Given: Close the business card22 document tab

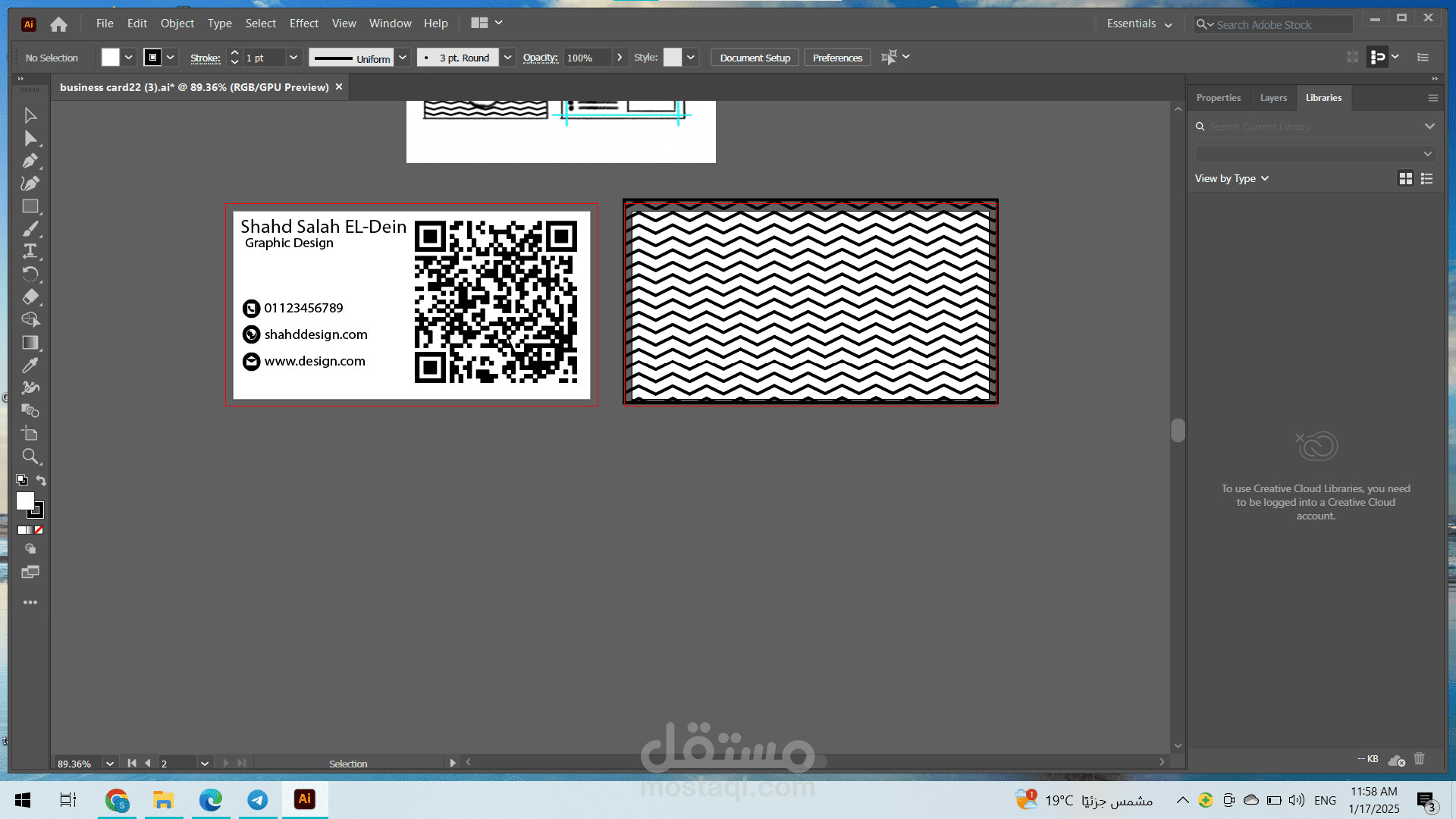Looking at the screenshot, I should click(x=339, y=87).
